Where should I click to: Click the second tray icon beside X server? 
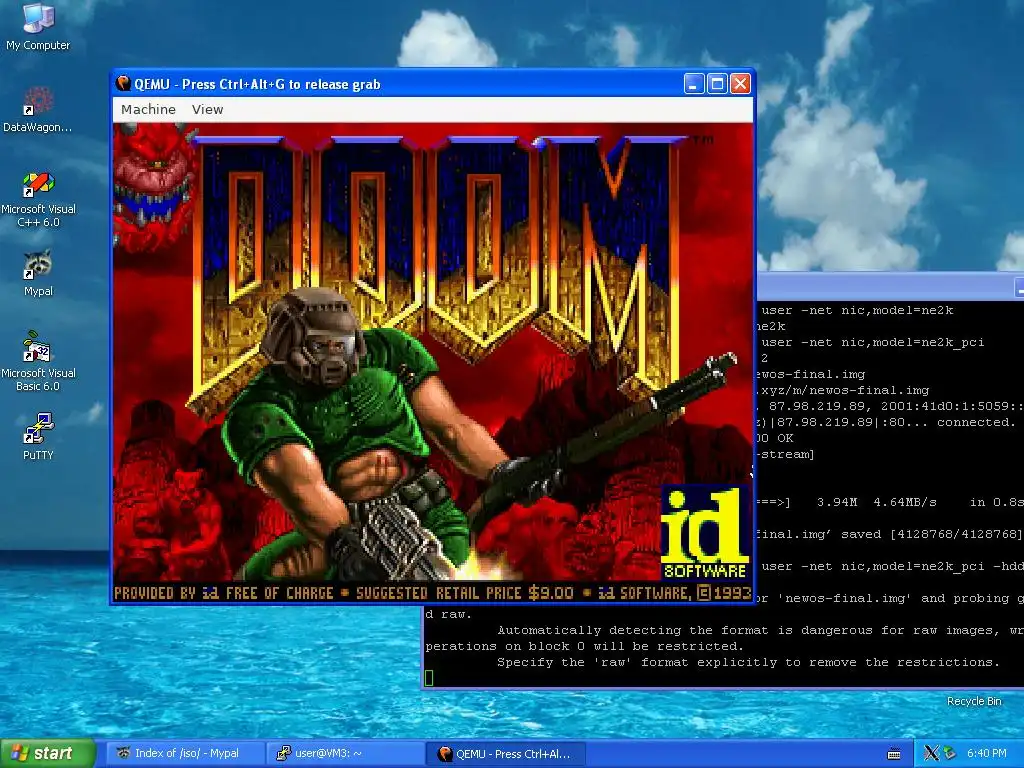(x=950, y=754)
